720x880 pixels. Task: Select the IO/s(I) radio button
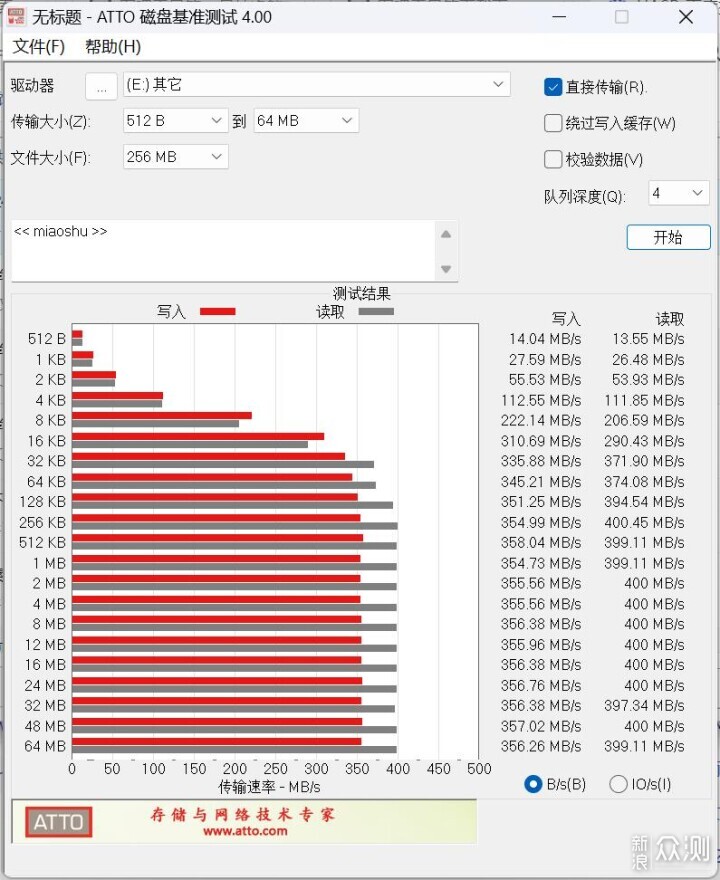[618, 784]
